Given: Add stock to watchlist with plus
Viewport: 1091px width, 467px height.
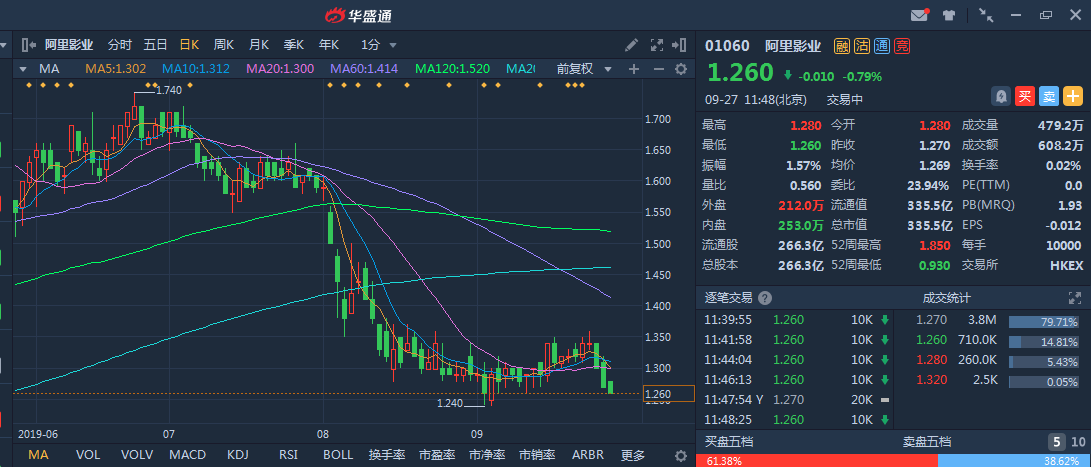Looking at the screenshot, I should tap(1072, 97).
